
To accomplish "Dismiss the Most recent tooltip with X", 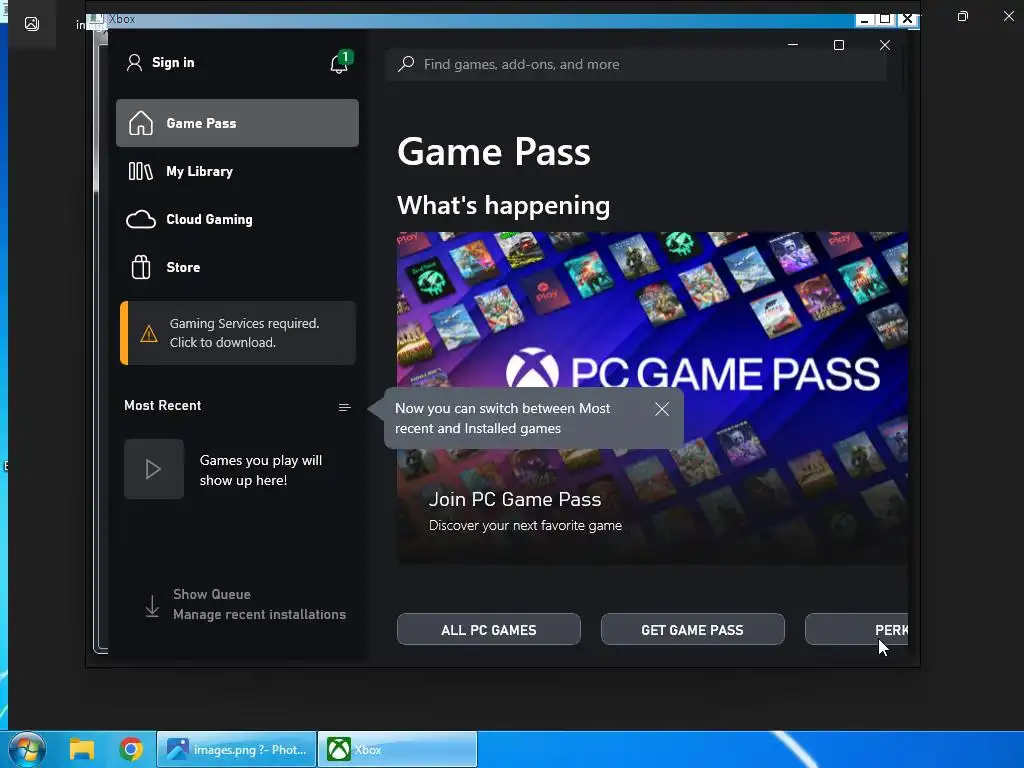I will [662, 409].
